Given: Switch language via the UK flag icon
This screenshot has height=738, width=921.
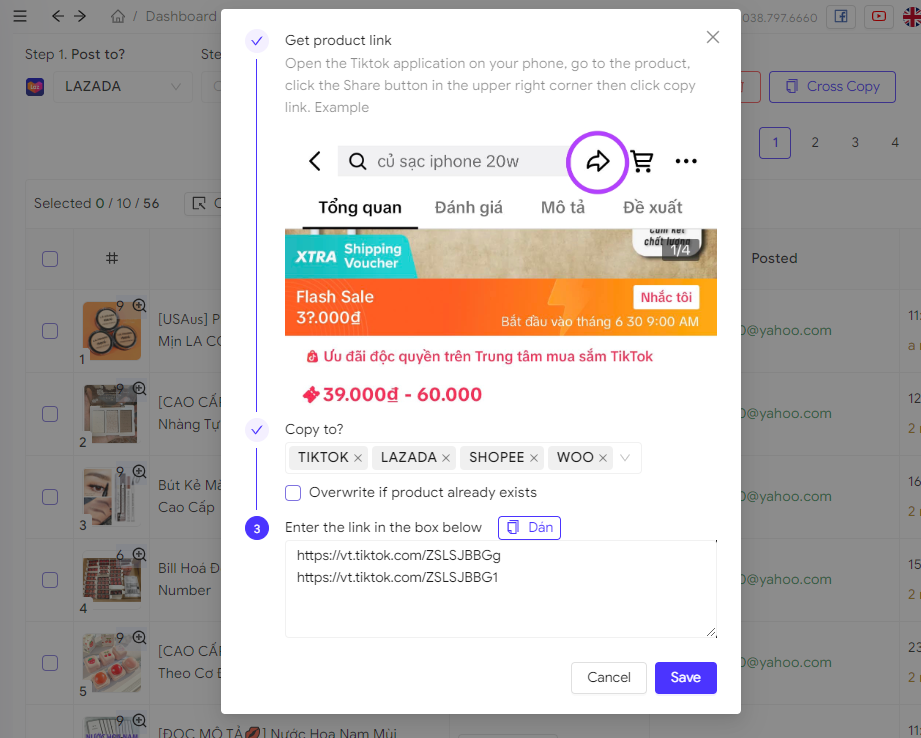Looking at the screenshot, I should (x=912, y=16).
